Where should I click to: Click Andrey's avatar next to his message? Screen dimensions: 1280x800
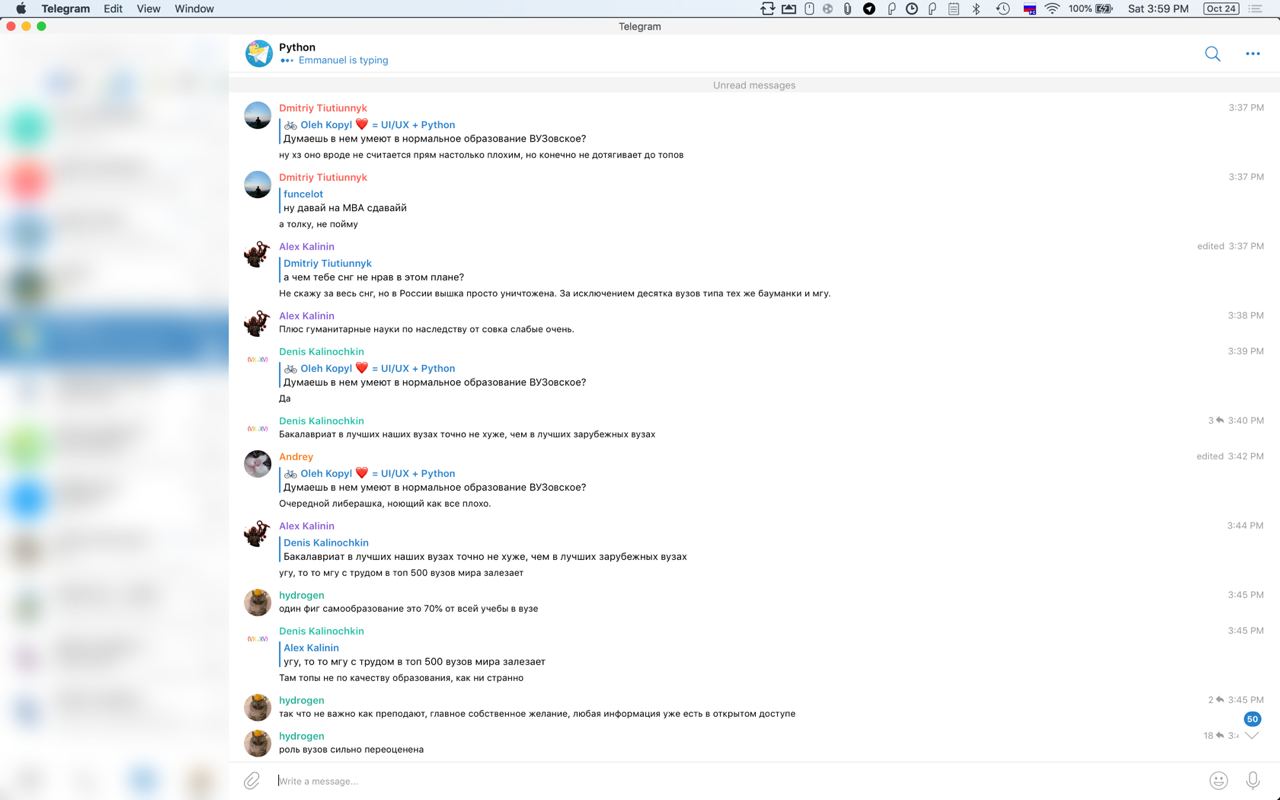click(x=258, y=464)
